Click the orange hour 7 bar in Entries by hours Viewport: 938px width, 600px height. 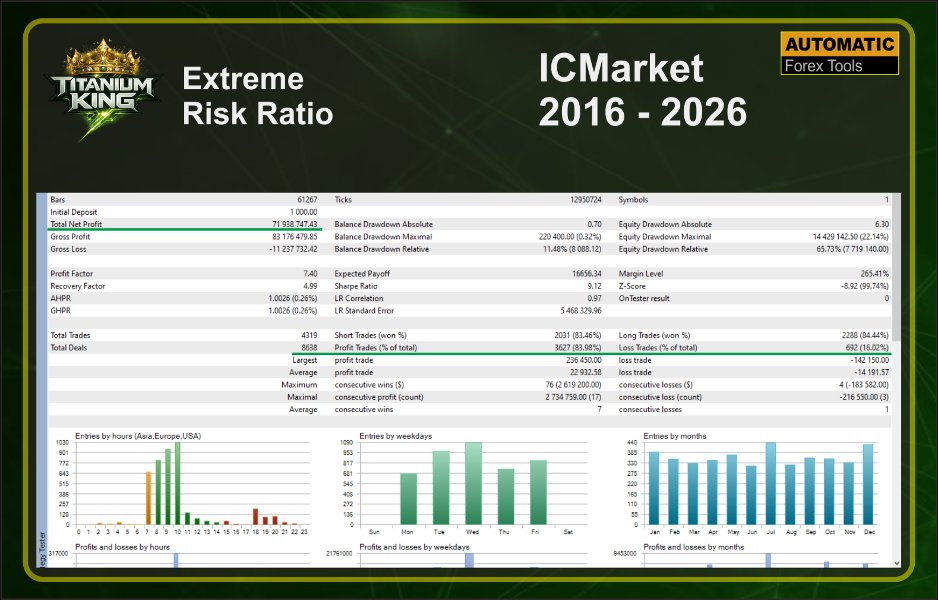(148, 498)
